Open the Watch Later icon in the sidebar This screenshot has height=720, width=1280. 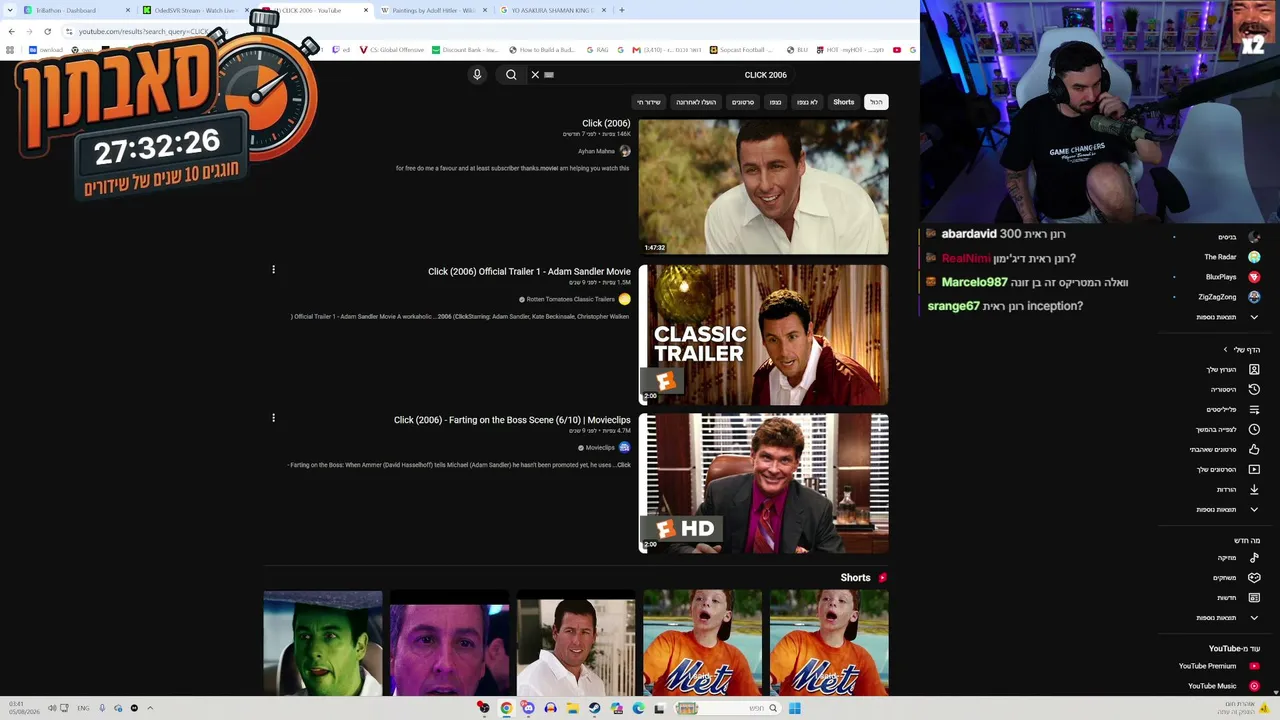tap(1254, 430)
